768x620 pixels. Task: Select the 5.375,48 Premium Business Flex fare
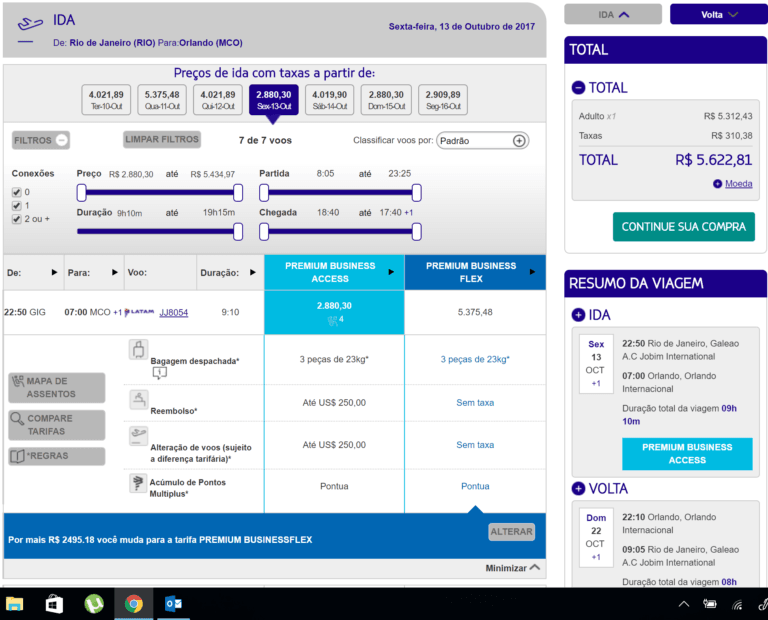[475, 312]
